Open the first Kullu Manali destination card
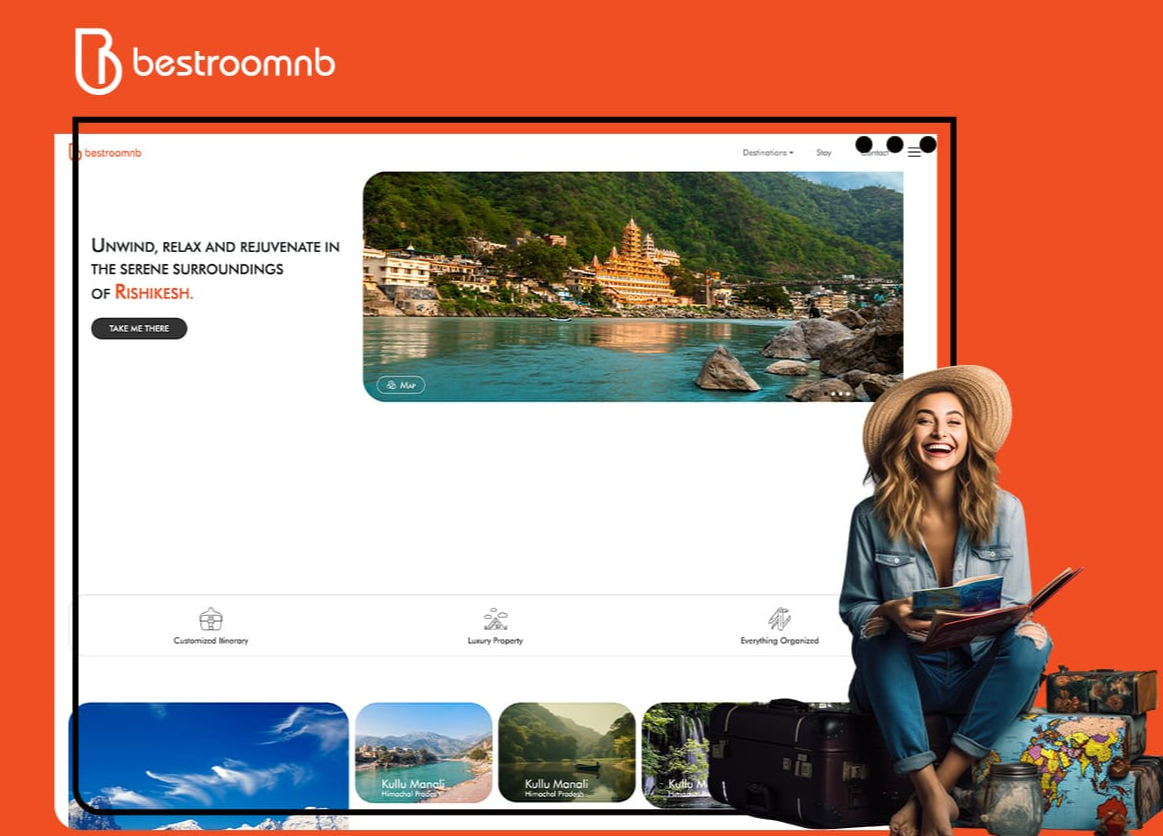Image resolution: width=1163 pixels, height=836 pixels. coord(423,754)
